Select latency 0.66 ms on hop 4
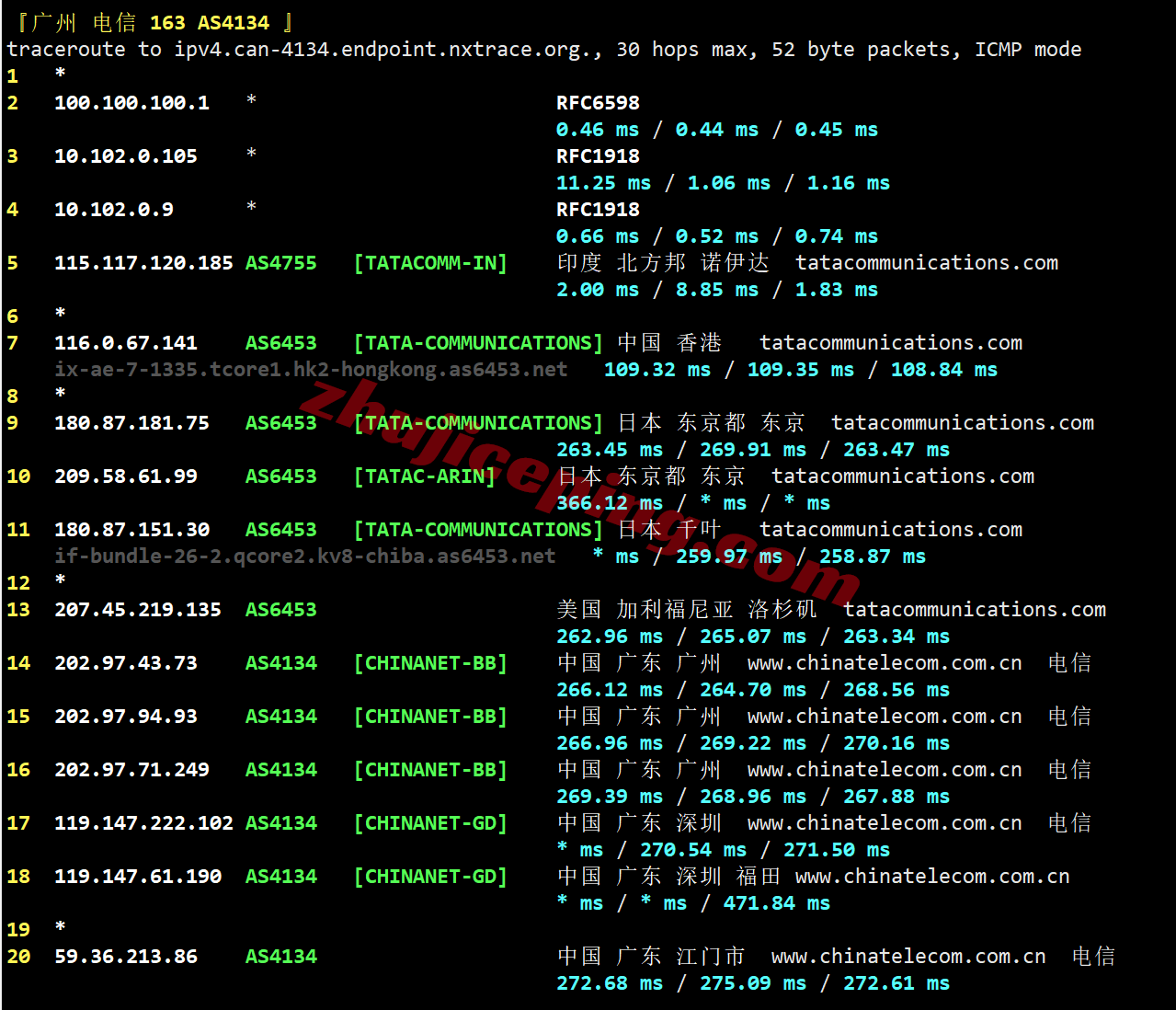Screen dimensions: 1176x1010 point(598,236)
